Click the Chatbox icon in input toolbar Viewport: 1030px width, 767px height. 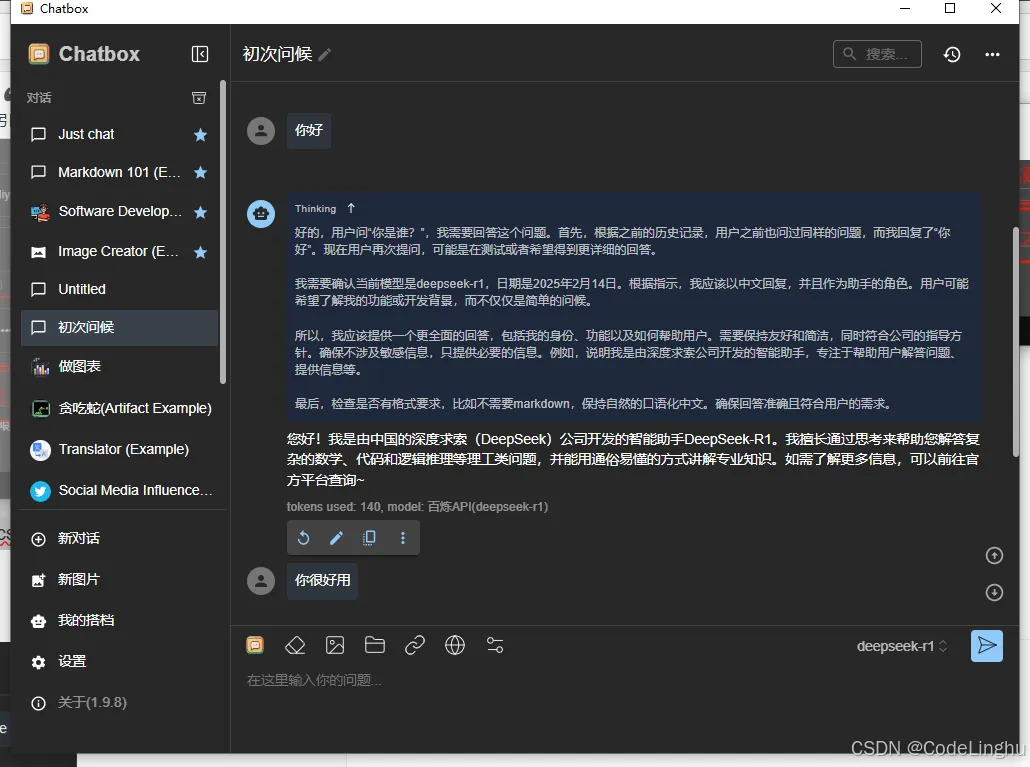coord(255,645)
